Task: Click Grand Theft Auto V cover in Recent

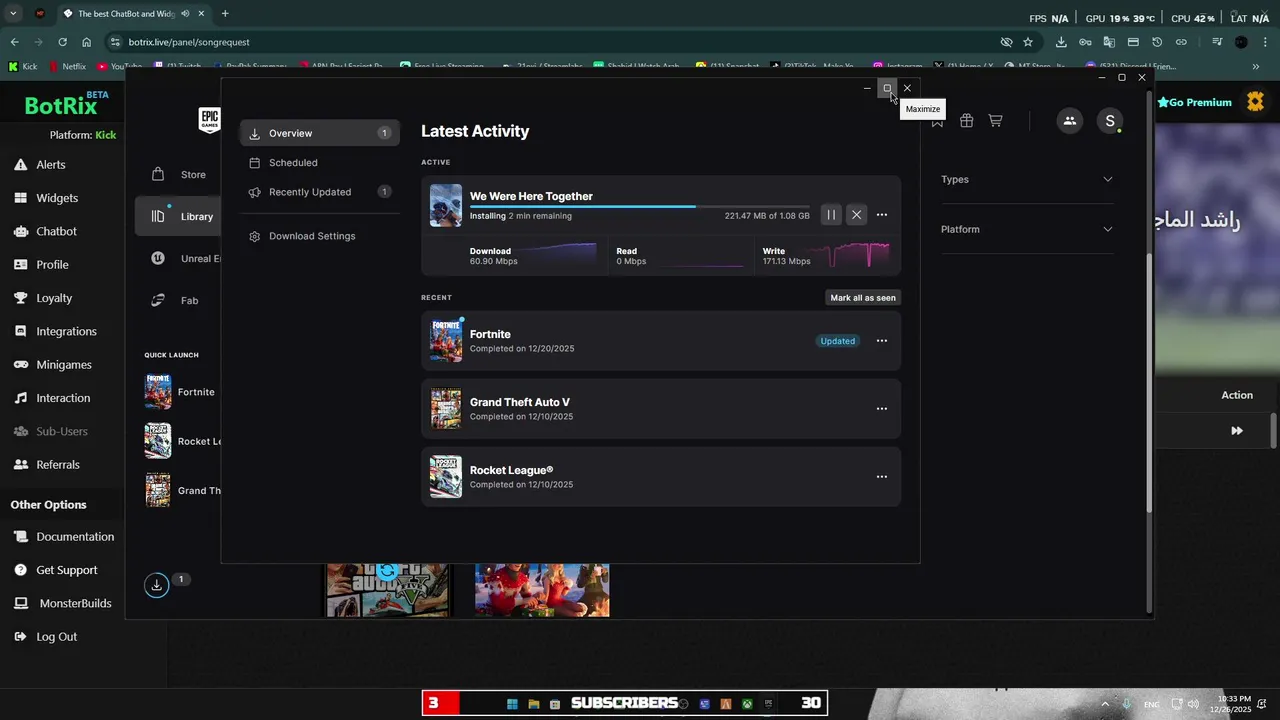Action: pos(446,409)
